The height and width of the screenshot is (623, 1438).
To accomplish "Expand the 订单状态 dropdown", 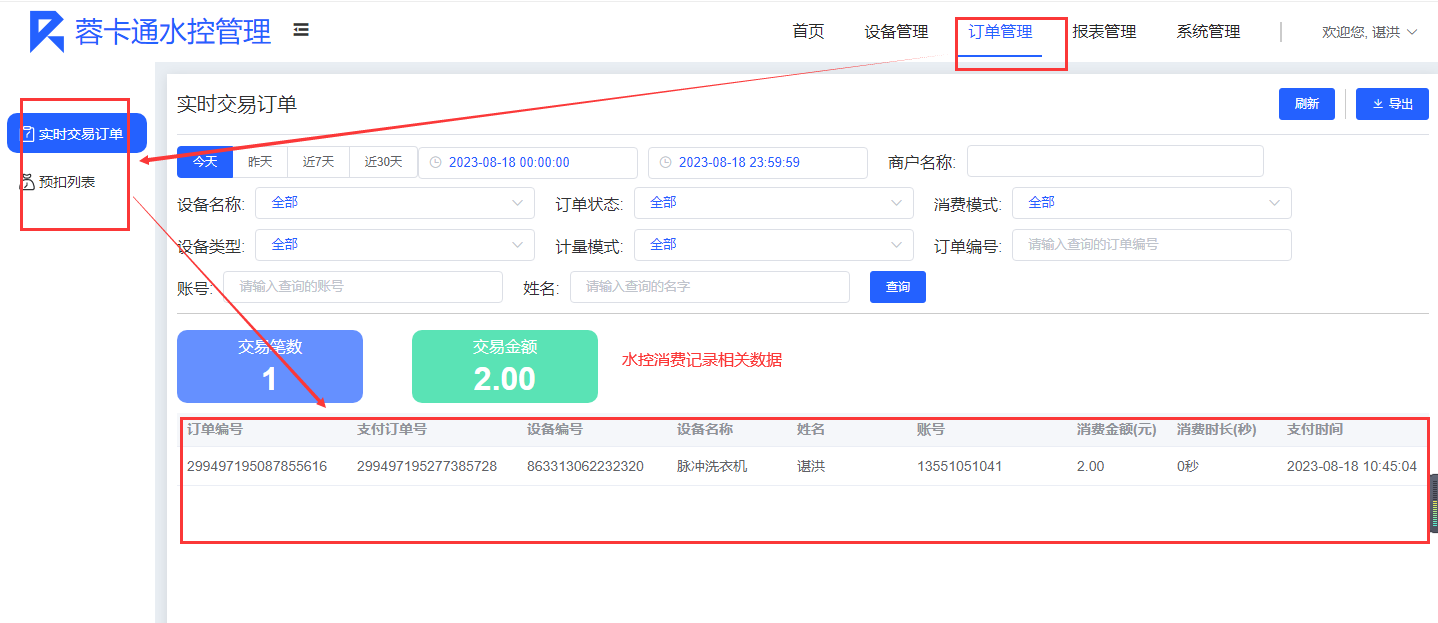I will 774,203.
